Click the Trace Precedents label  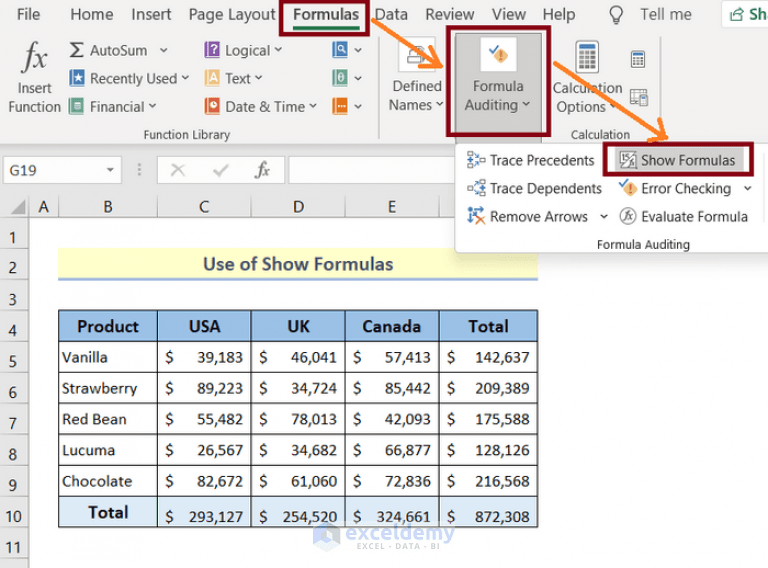point(542,160)
